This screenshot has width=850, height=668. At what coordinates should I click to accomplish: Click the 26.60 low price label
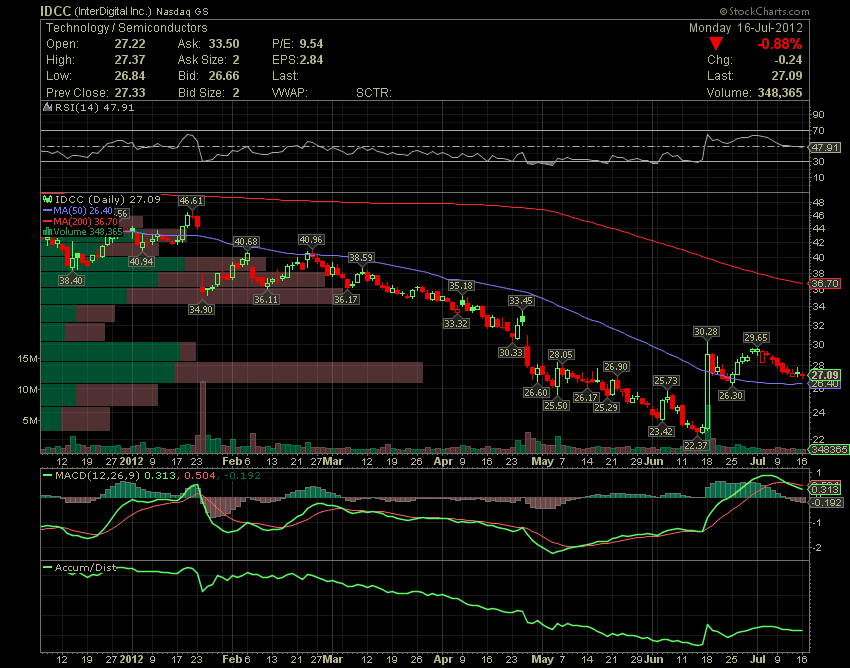tap(536, 392)
